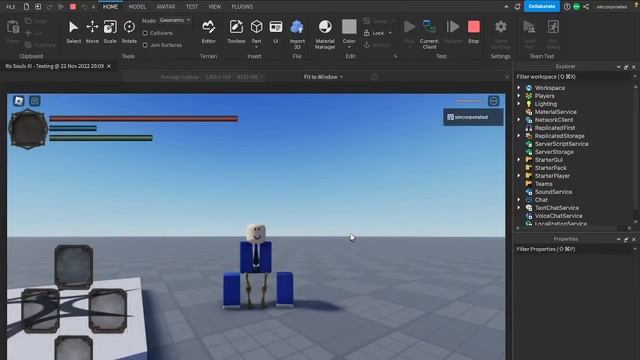Open the Toolbox panel
640x360 pixels.
point(236,32)
